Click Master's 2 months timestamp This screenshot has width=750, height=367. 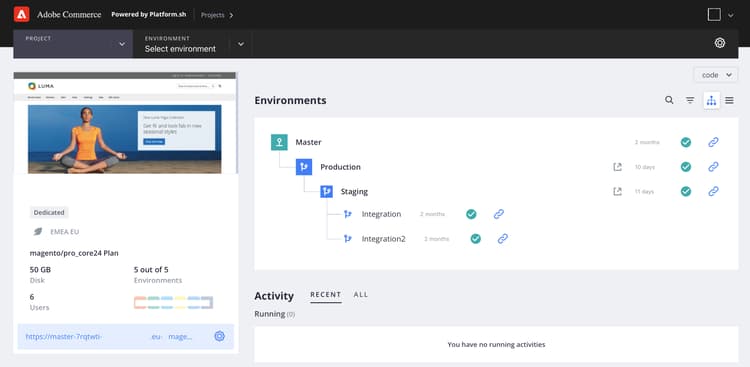pyautogui.click(x=647, y=142)
